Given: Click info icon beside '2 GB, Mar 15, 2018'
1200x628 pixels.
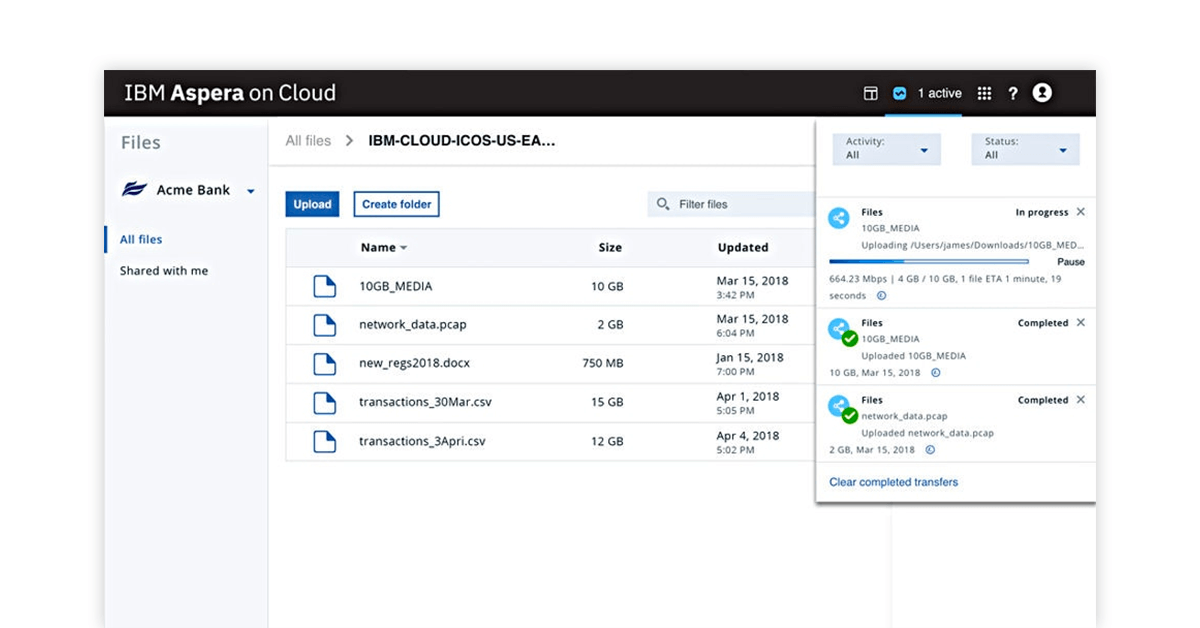Looking at the screenshot, I should pos(930,450).
